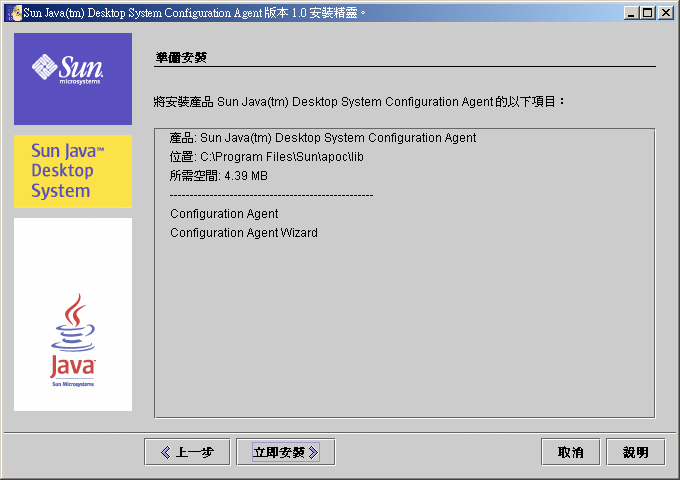The width and height of the screenshot is (680, 480).
Task: Close the installer window
Action: tap(666, 13)
